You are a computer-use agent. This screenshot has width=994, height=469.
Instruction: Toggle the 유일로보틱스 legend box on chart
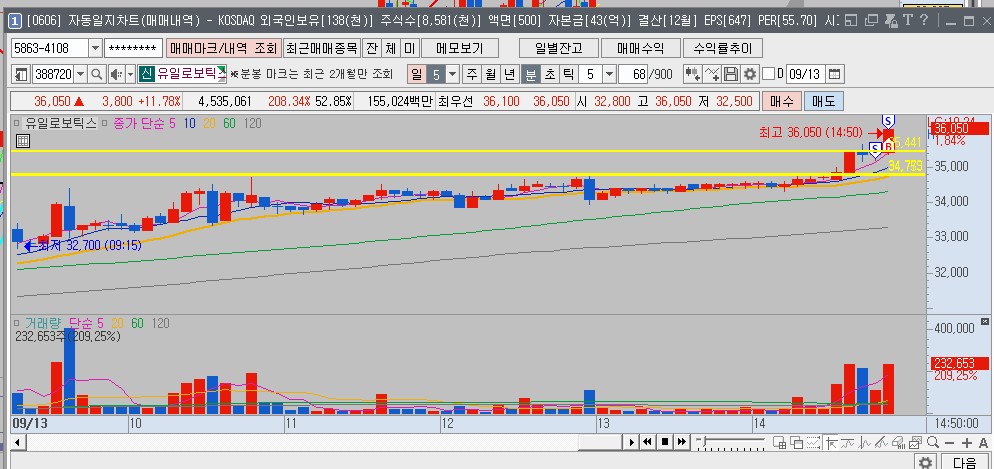pyautogui.click(x=16, y=123)
